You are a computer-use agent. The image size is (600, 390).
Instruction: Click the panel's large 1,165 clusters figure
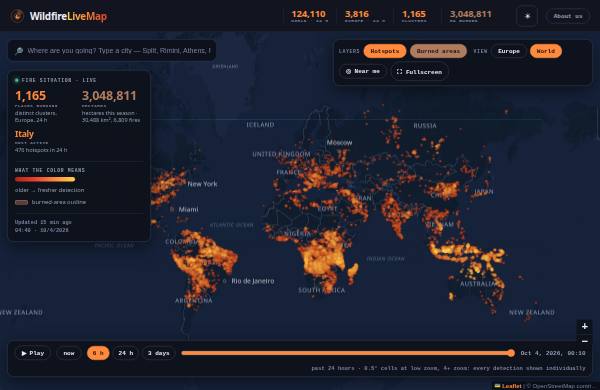[x=30, y=96]
